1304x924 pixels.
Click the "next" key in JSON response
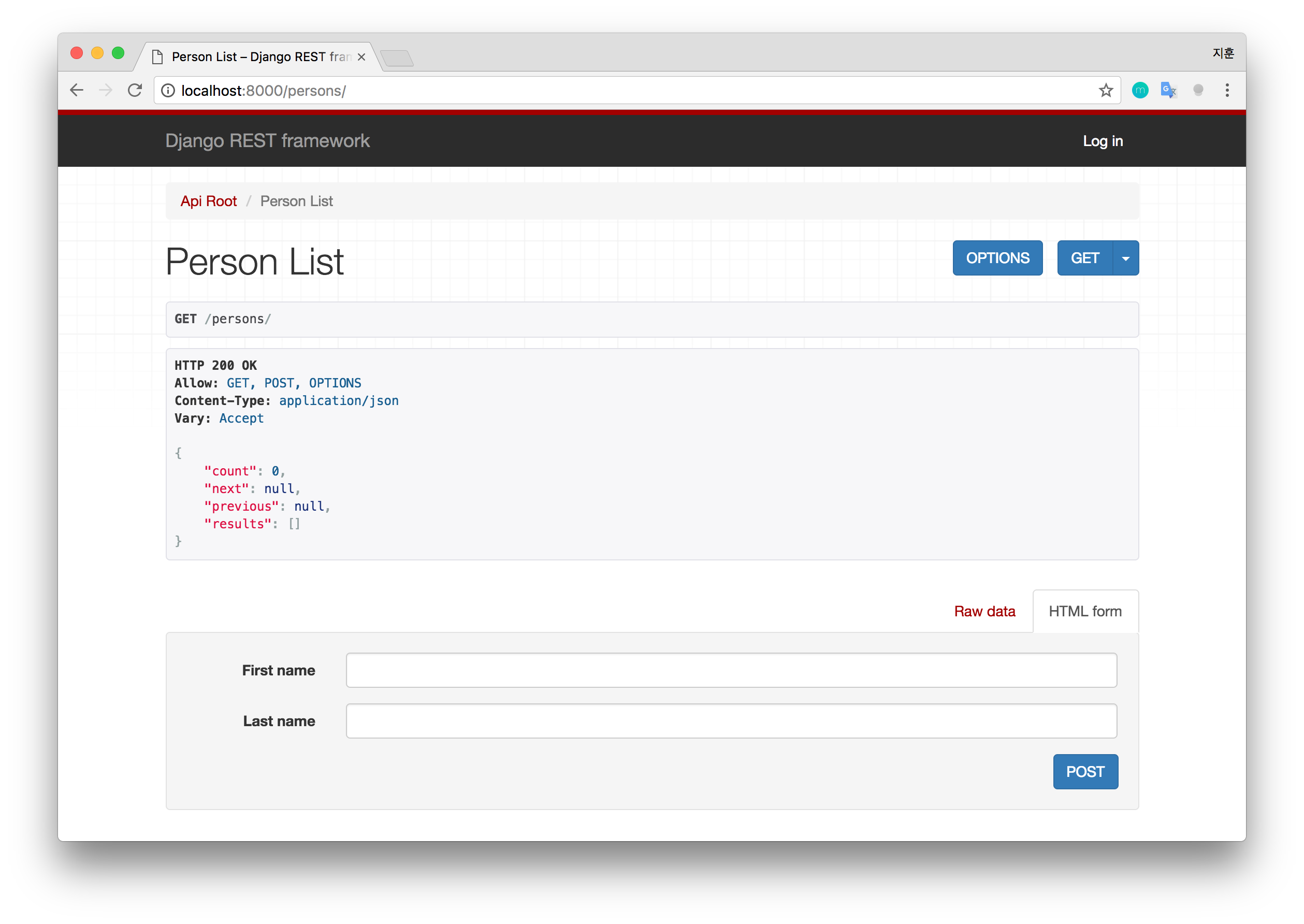pos(226,488)
